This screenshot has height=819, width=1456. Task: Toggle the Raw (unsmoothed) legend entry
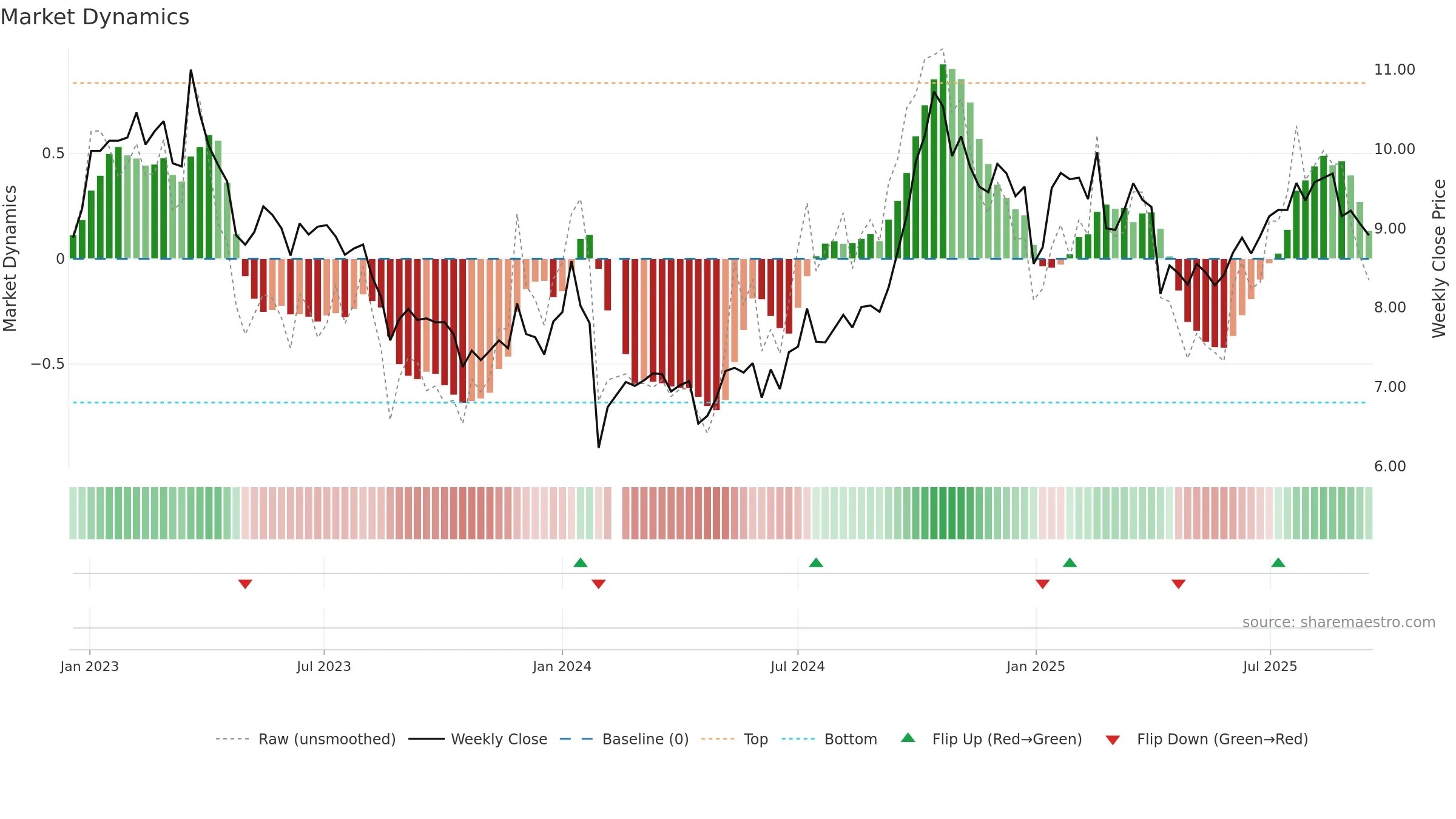point(306,739)
